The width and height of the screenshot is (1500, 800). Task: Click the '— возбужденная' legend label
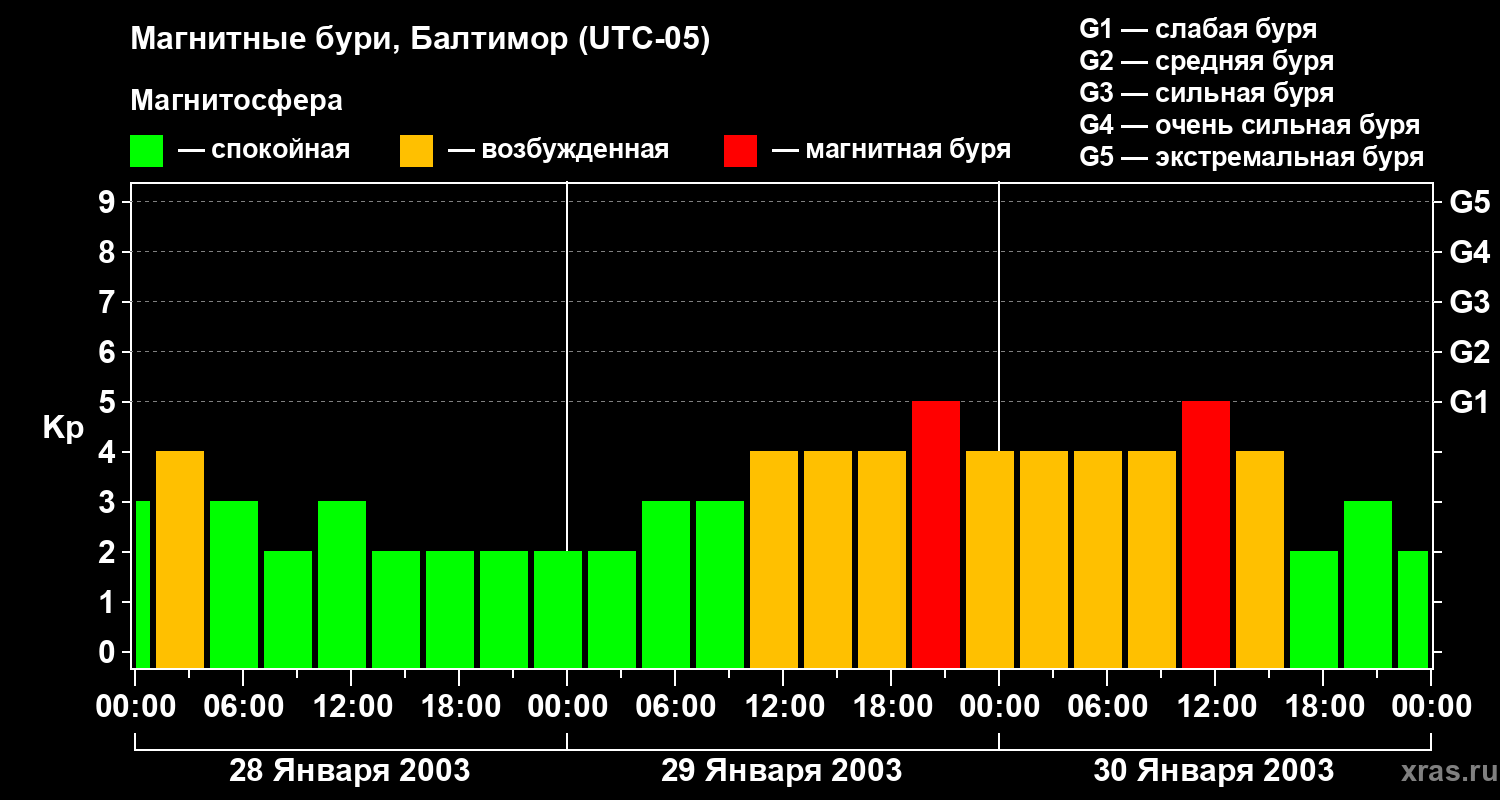click(558, 151)
